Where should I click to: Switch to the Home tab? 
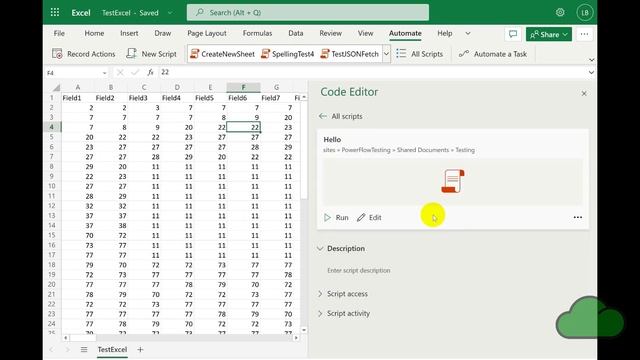click(94, 33)
